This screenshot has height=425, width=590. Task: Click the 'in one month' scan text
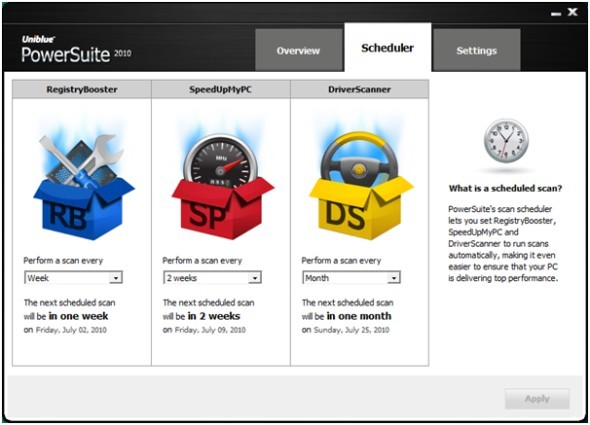(359, 316)
